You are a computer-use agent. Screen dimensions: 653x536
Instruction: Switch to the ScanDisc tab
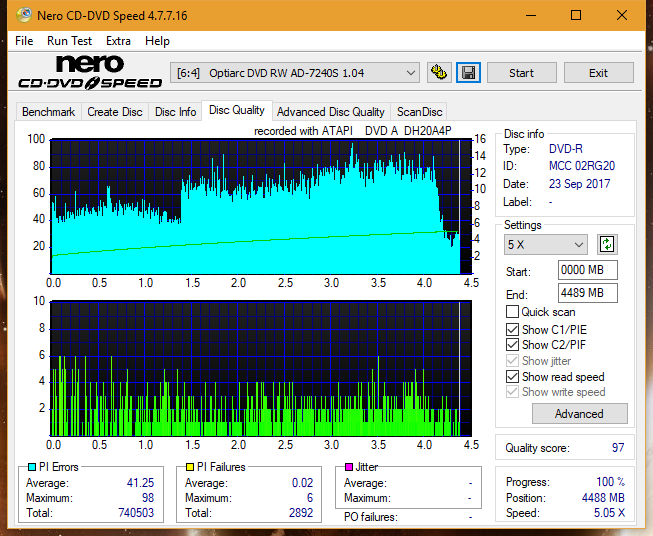(x=419, y=112)
